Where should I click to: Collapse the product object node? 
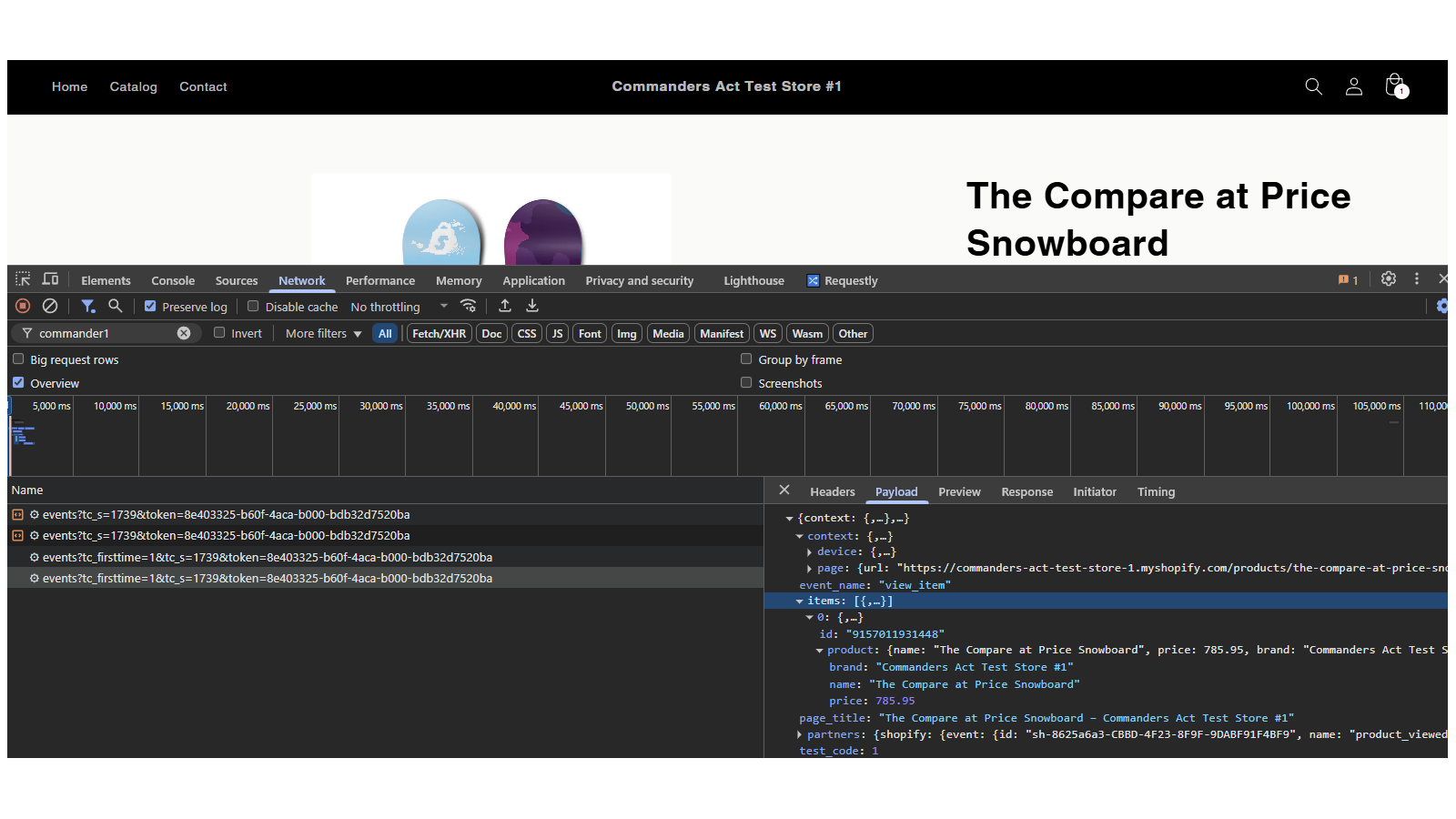click(820, 651)
